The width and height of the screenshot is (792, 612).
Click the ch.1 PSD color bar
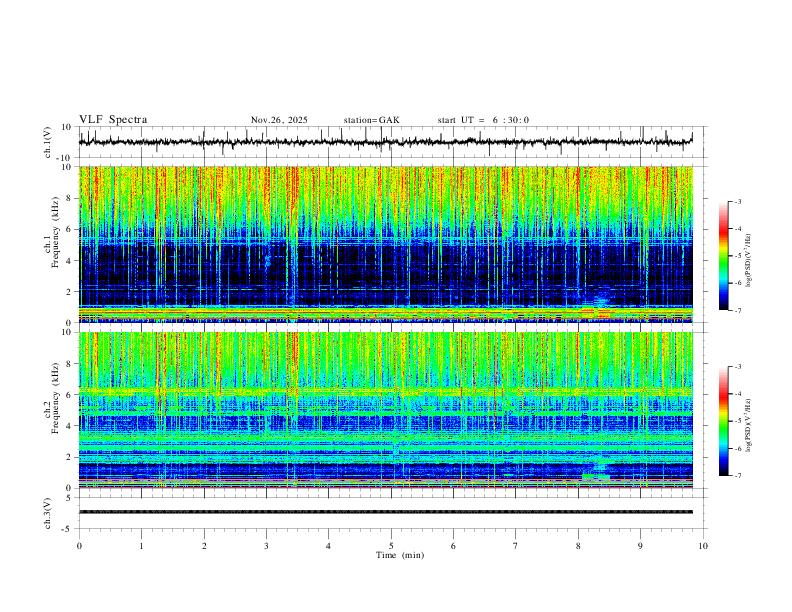pos(723,256)
